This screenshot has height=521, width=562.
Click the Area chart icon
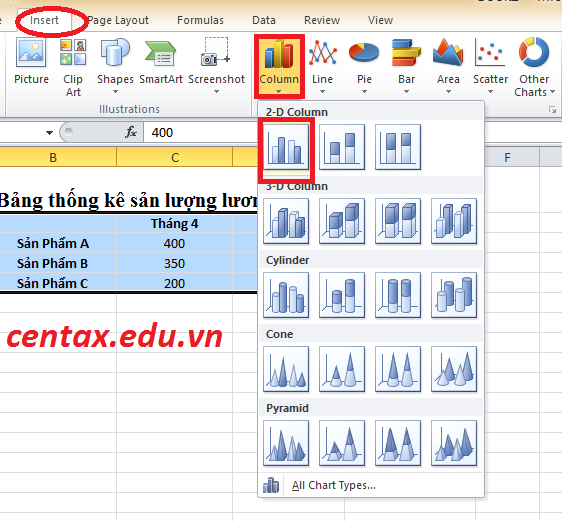(x=448, y=53)
